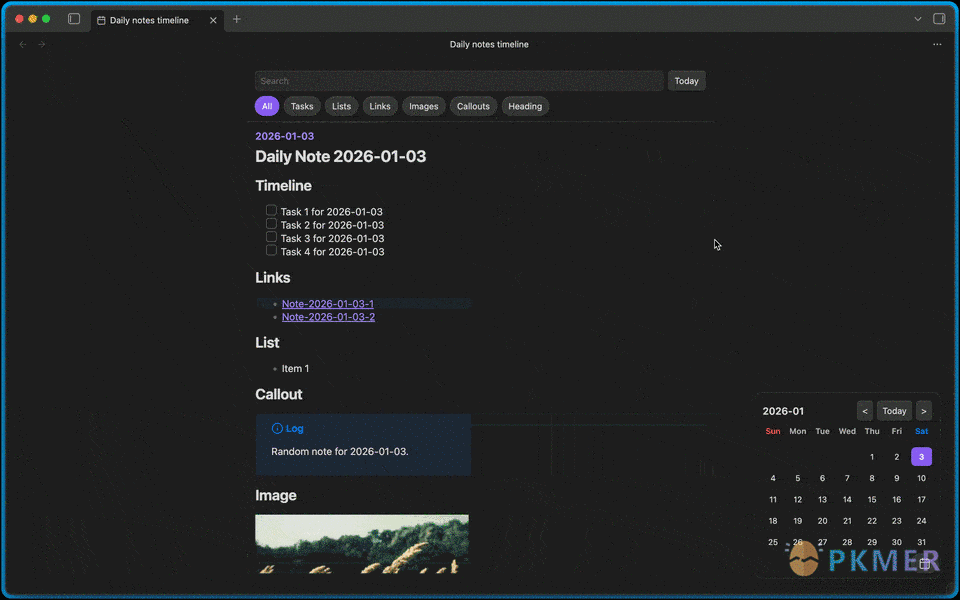Navigate back with the left arrow
The height and width of the screenshot is (600, 960).
[23, 44]
